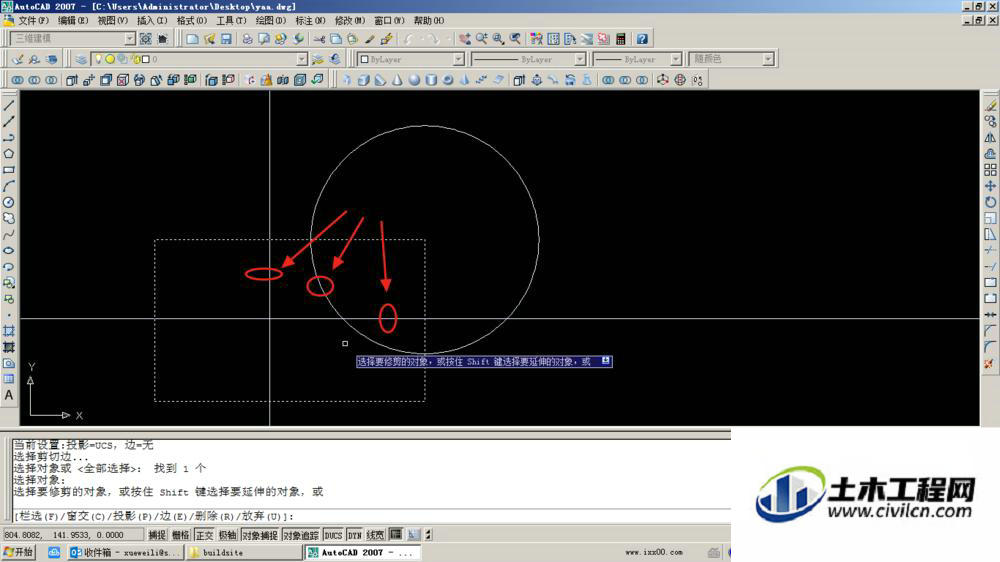Click the Workspace settings gear icon
Viewport: 1000px width, 562px height.
(x=146, y=39)
